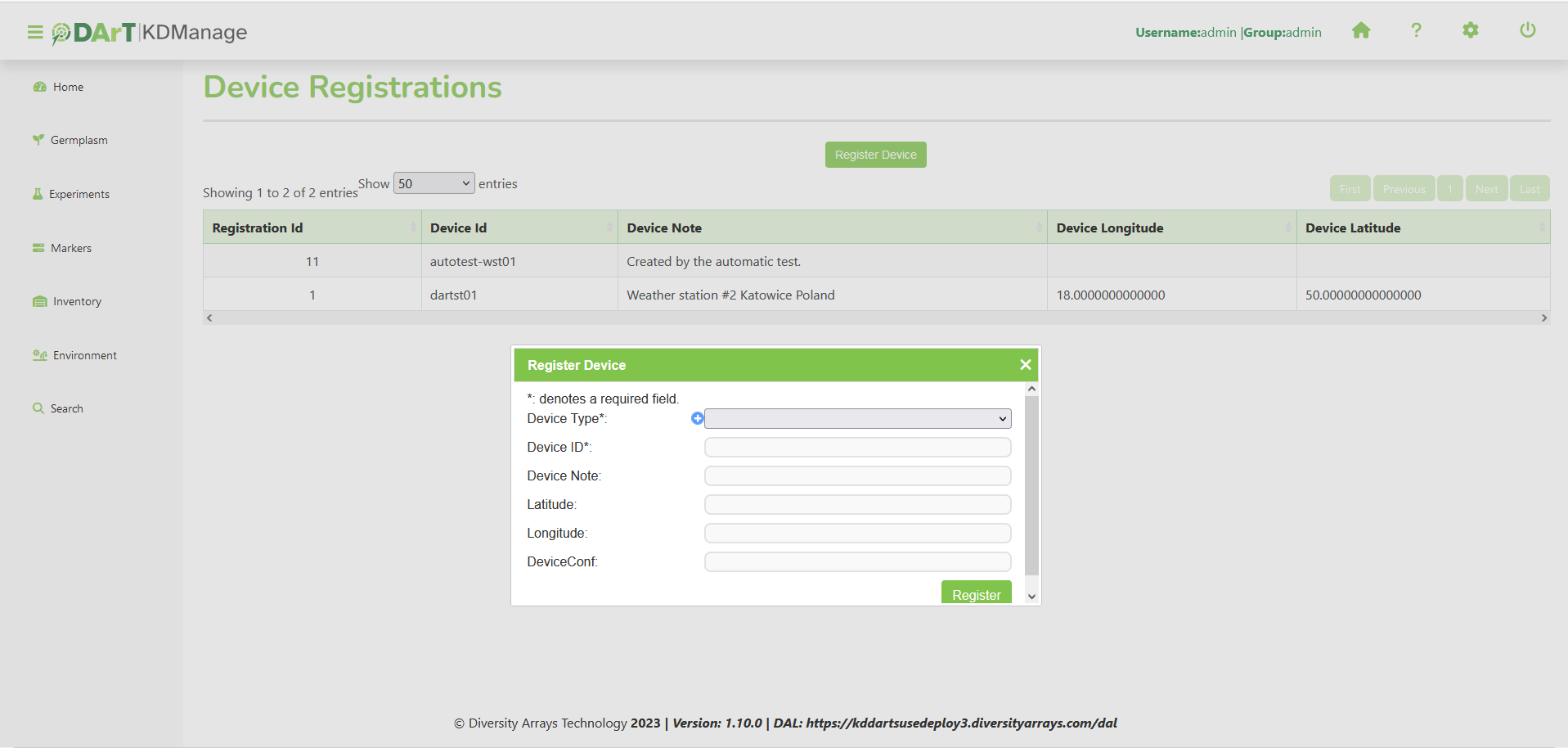This screenshot has width=1568, height=748.
Task: Open Experiments in the sidebar
Action: pos(79,195)
